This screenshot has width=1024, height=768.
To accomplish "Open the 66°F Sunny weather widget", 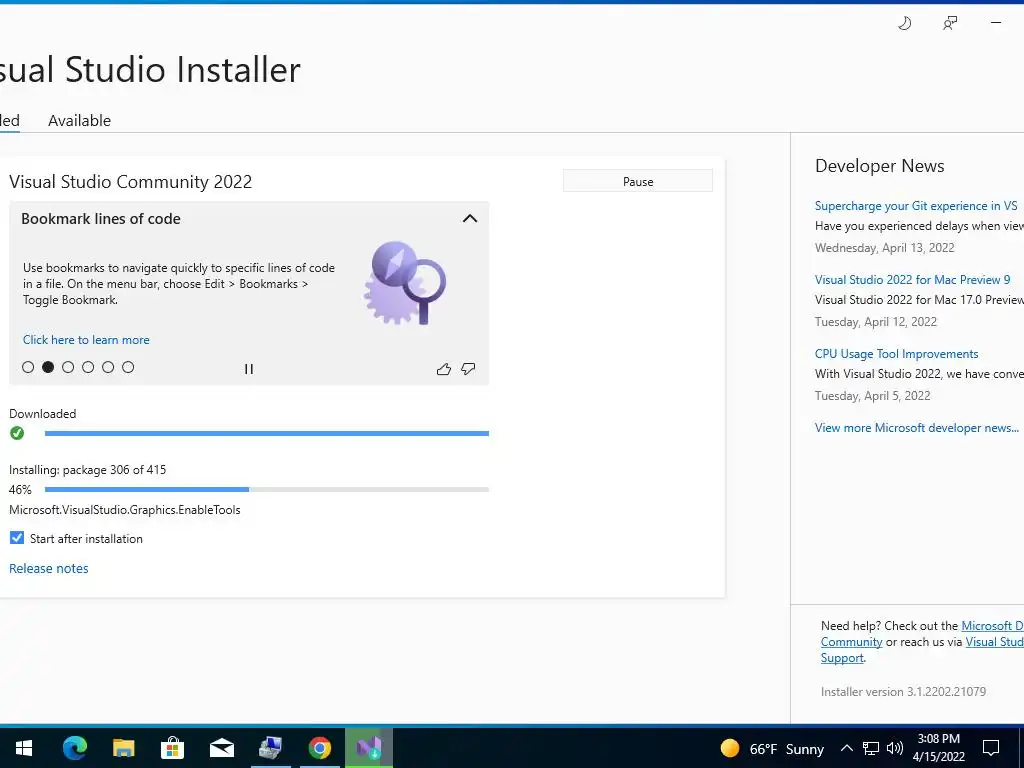I will coord(772,748).
